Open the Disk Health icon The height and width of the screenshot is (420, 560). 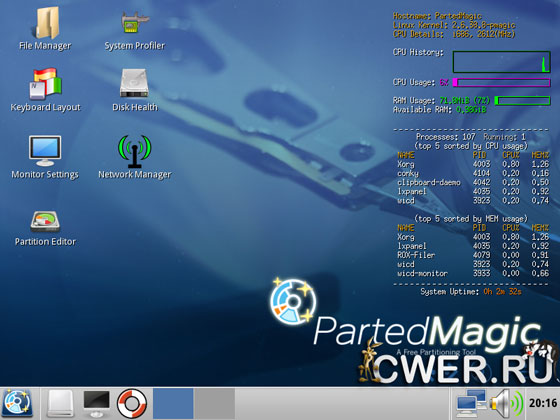pyautogui.click(x=134, y=83)
